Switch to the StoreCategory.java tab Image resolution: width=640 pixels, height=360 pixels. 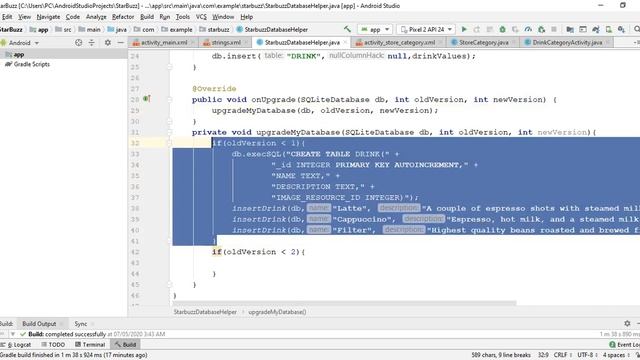point(483,42)
